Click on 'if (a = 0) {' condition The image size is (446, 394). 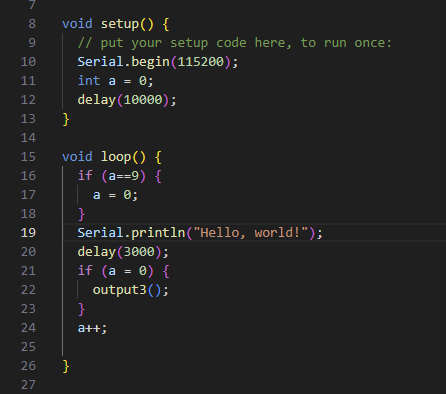coord(123,271)
